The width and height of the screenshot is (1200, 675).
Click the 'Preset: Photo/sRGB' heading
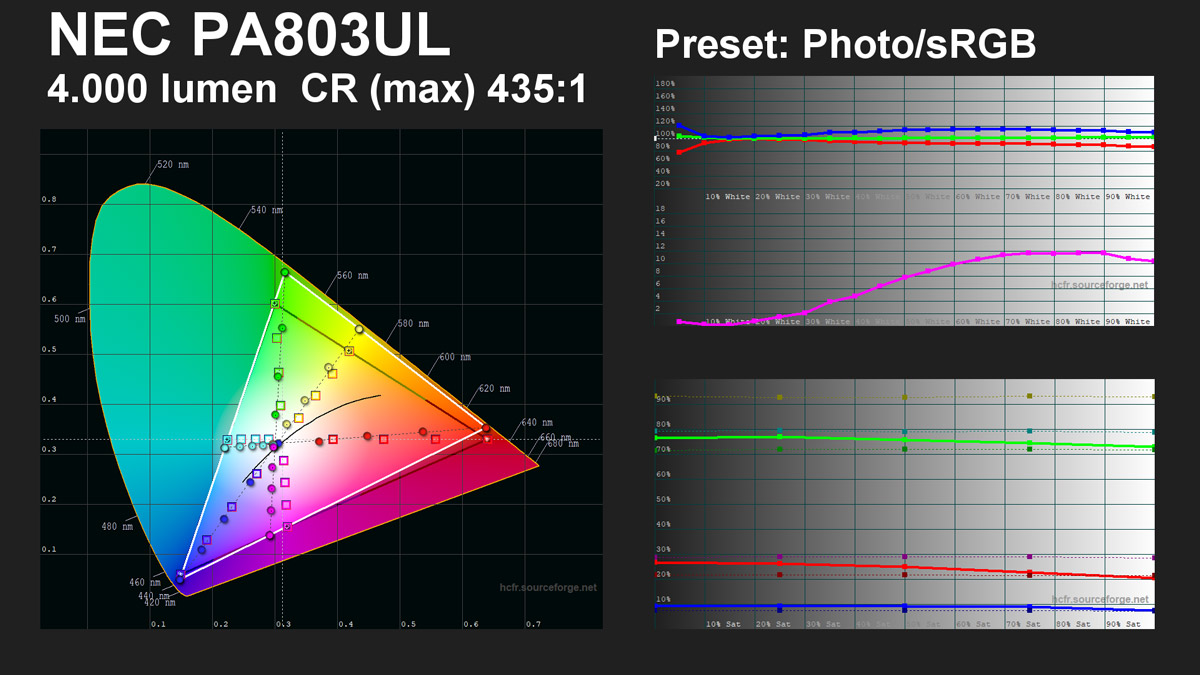point(845,45)
